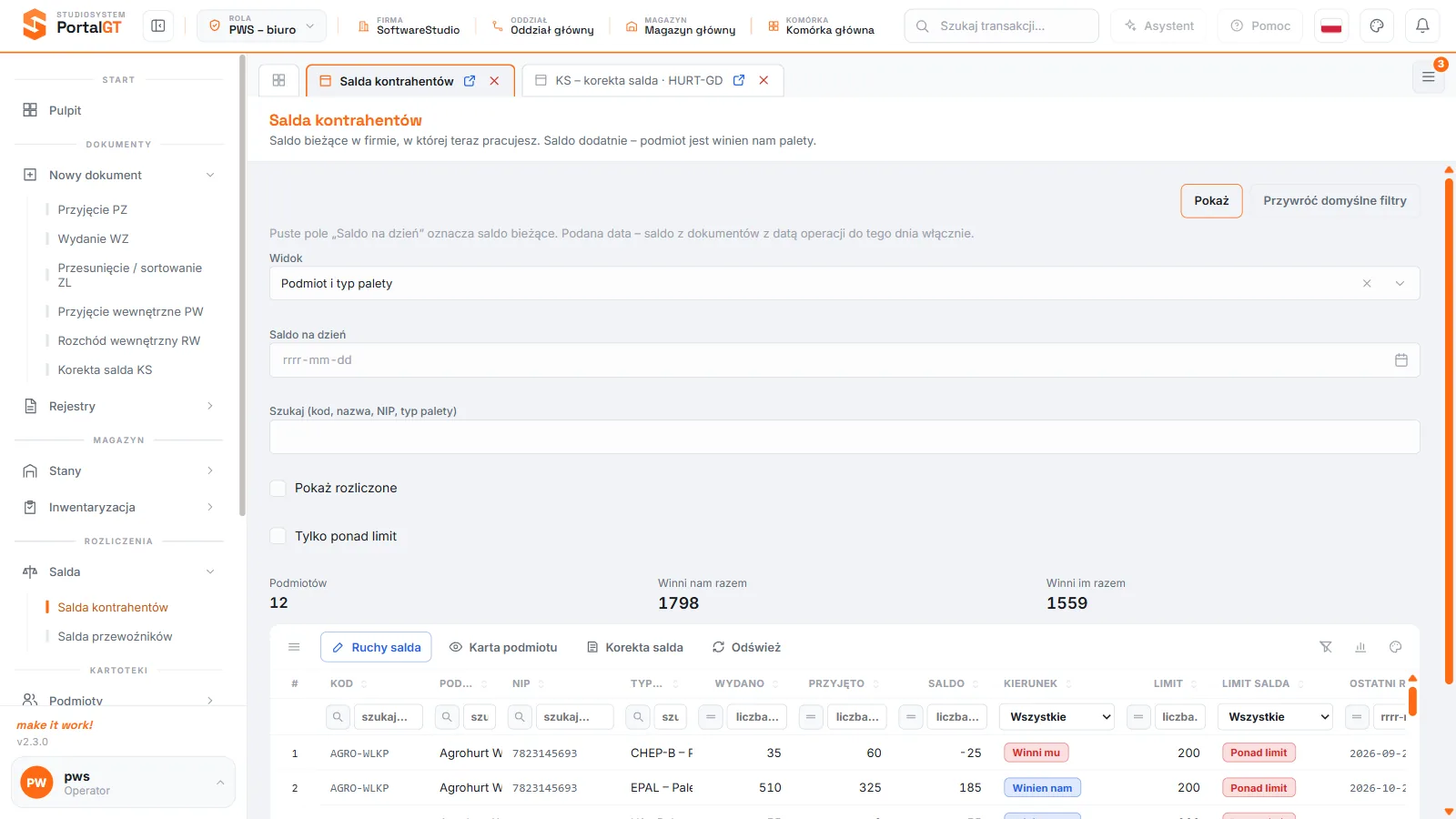Open the ROLA PWS – biuro selector
1456x819 pixels.
pyautogui.click(x=261, y=25)
